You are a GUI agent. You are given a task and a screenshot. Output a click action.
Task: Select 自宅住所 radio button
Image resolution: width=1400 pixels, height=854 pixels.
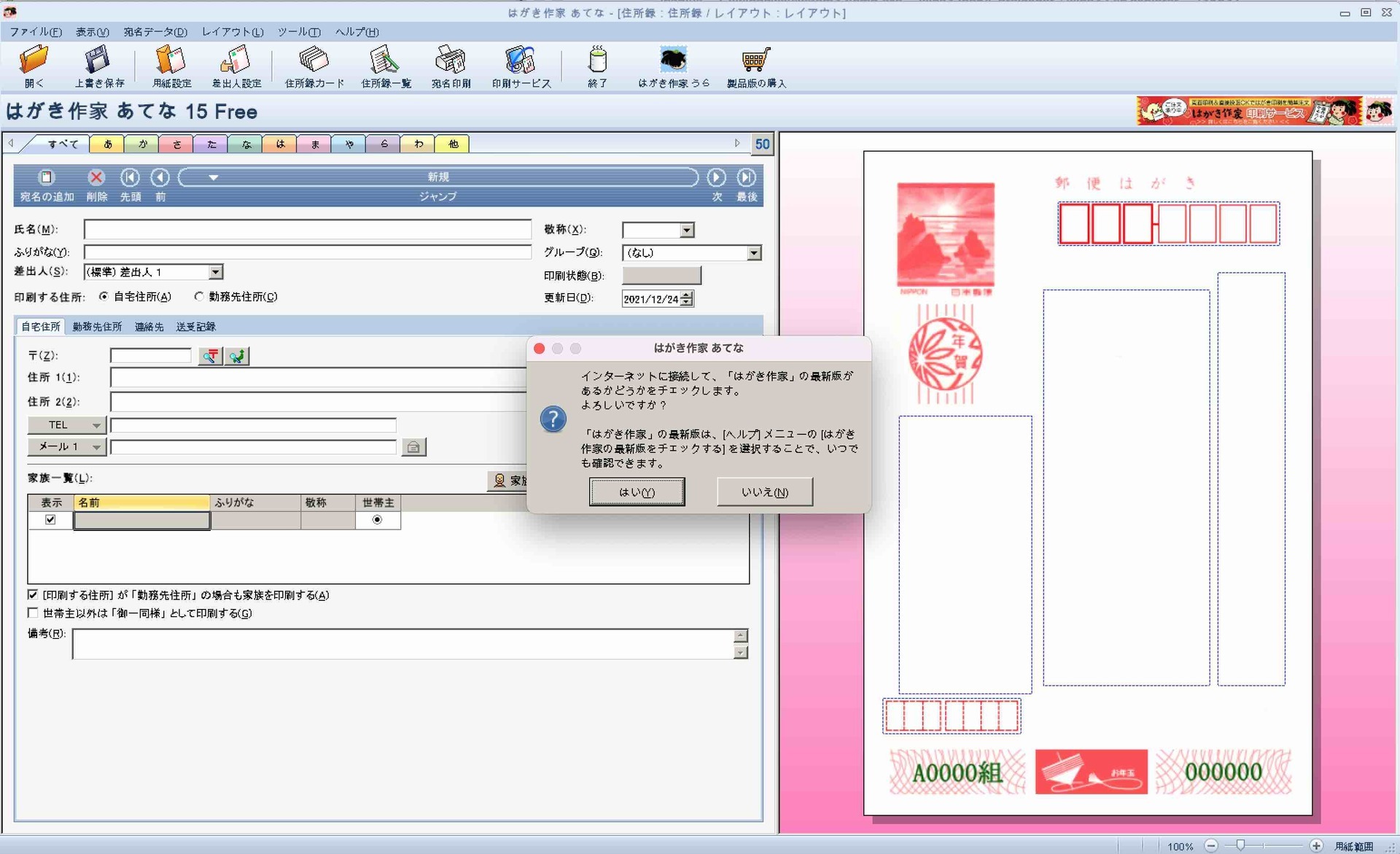tap(104, 297)
